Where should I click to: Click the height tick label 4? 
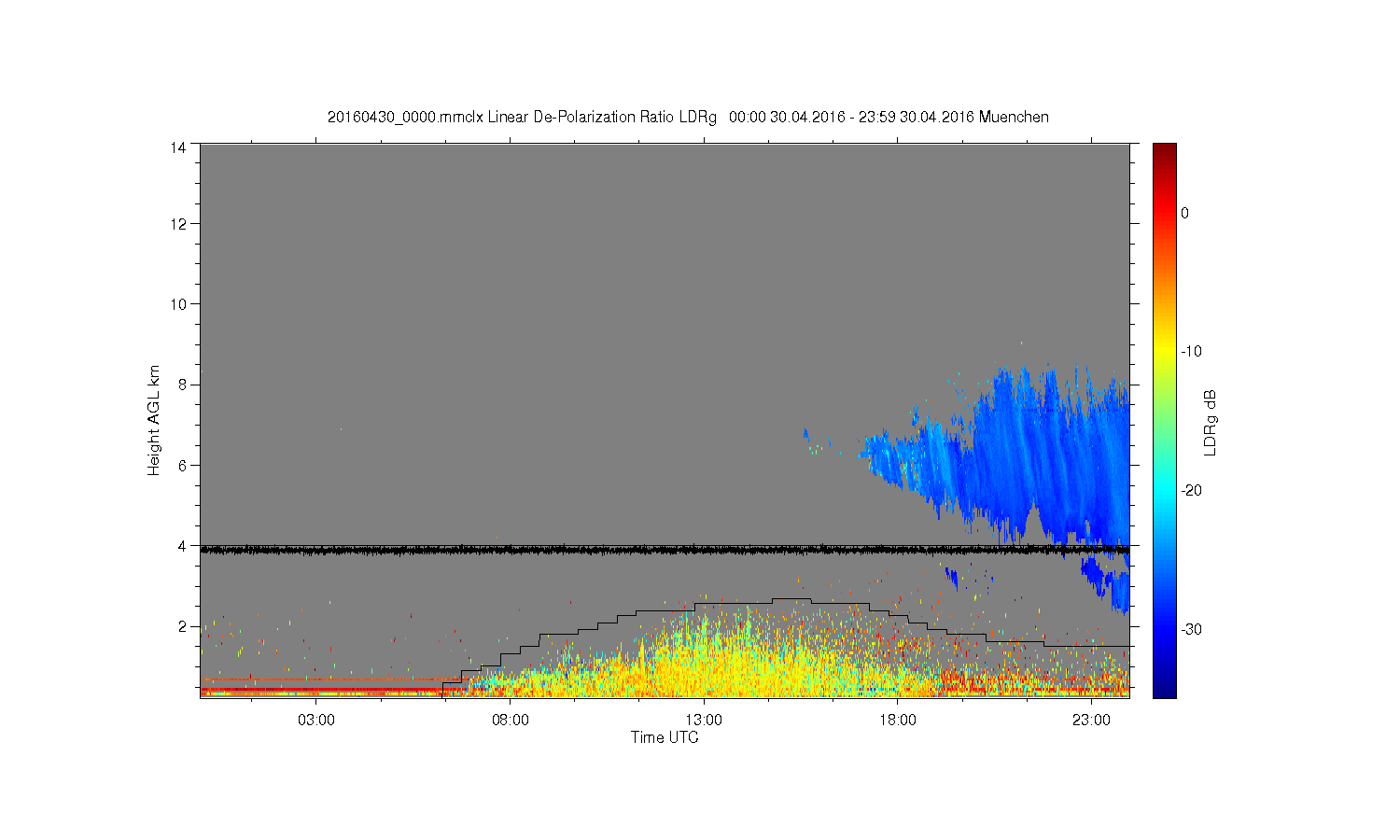coord(182,546)
